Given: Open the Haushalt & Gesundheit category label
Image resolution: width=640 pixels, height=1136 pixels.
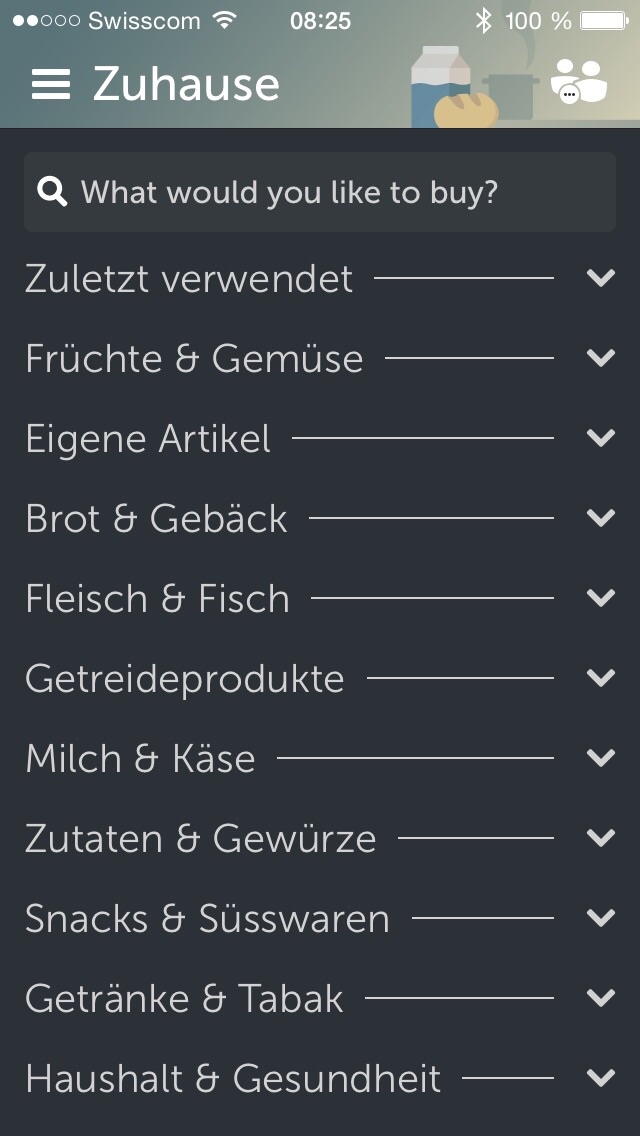Looking at the screenshot, I should tap(233, 1079).
